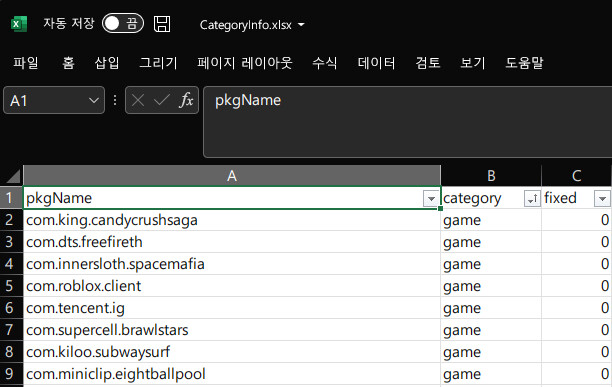
Task: Select row 7 header
Action: 11,330
